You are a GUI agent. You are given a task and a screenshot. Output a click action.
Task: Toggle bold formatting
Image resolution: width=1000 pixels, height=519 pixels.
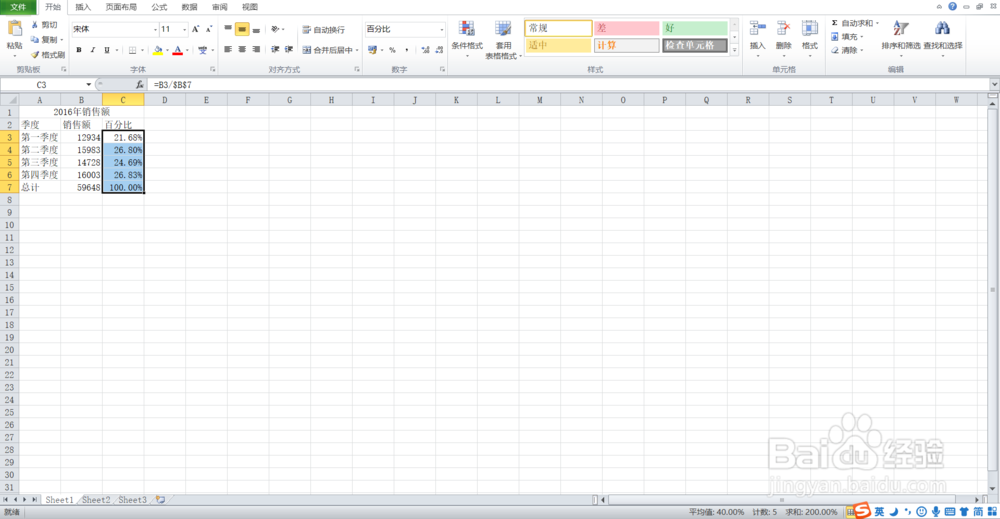pyautogui.click(x=79, y=50)
